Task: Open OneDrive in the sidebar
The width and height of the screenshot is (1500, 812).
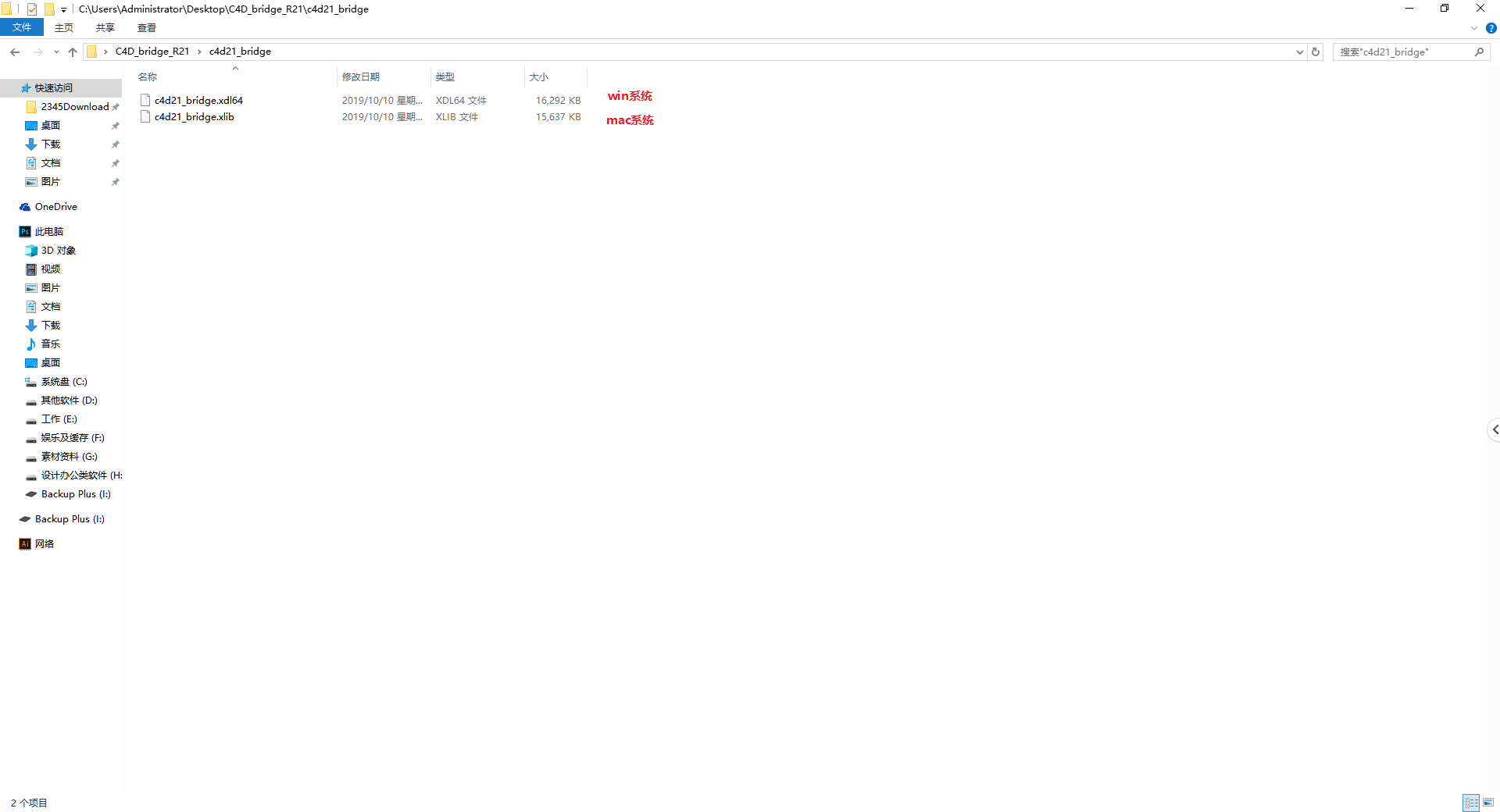Action: coord(56,207)
